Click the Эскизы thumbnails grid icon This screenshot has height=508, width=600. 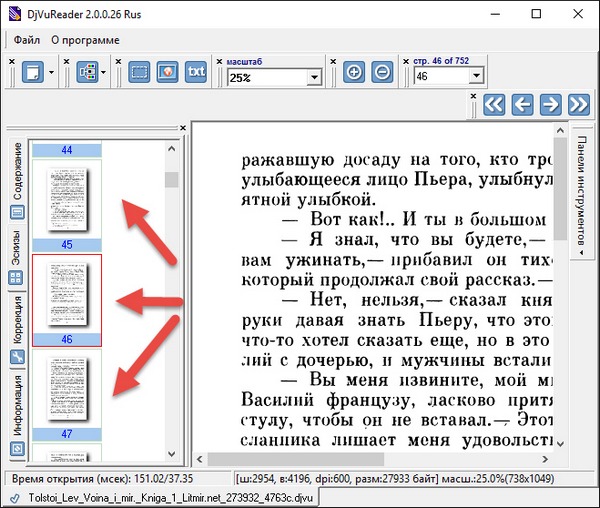click(x=16, y=277)
